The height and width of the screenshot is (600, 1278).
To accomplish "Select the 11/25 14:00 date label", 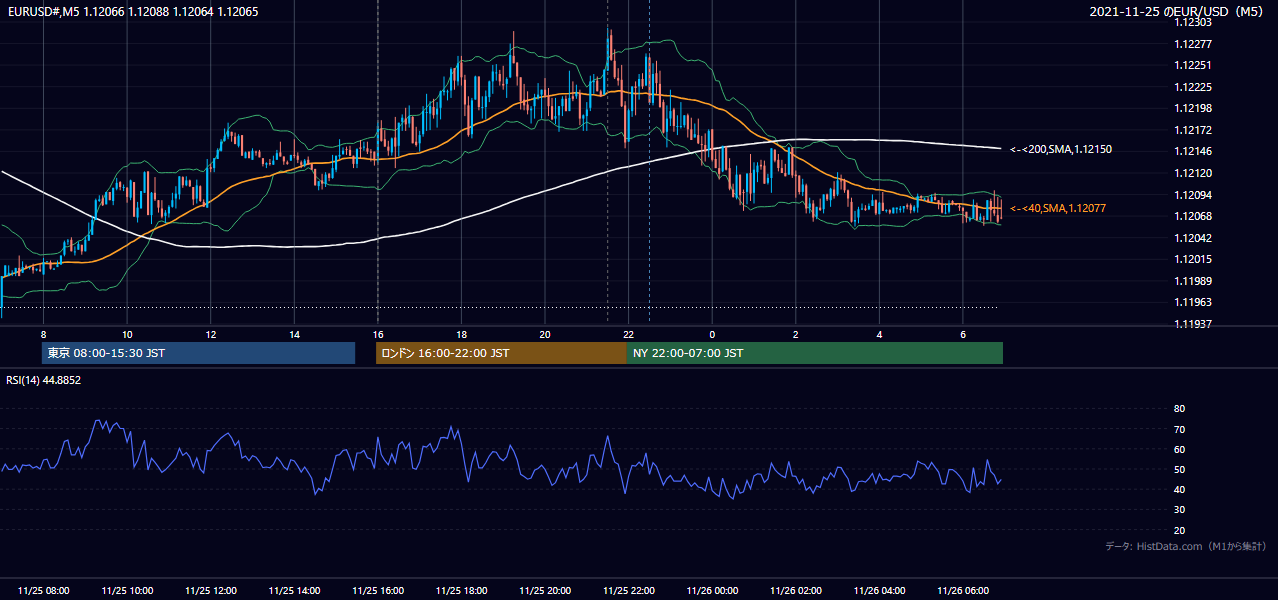I will (x=294, y=591).
